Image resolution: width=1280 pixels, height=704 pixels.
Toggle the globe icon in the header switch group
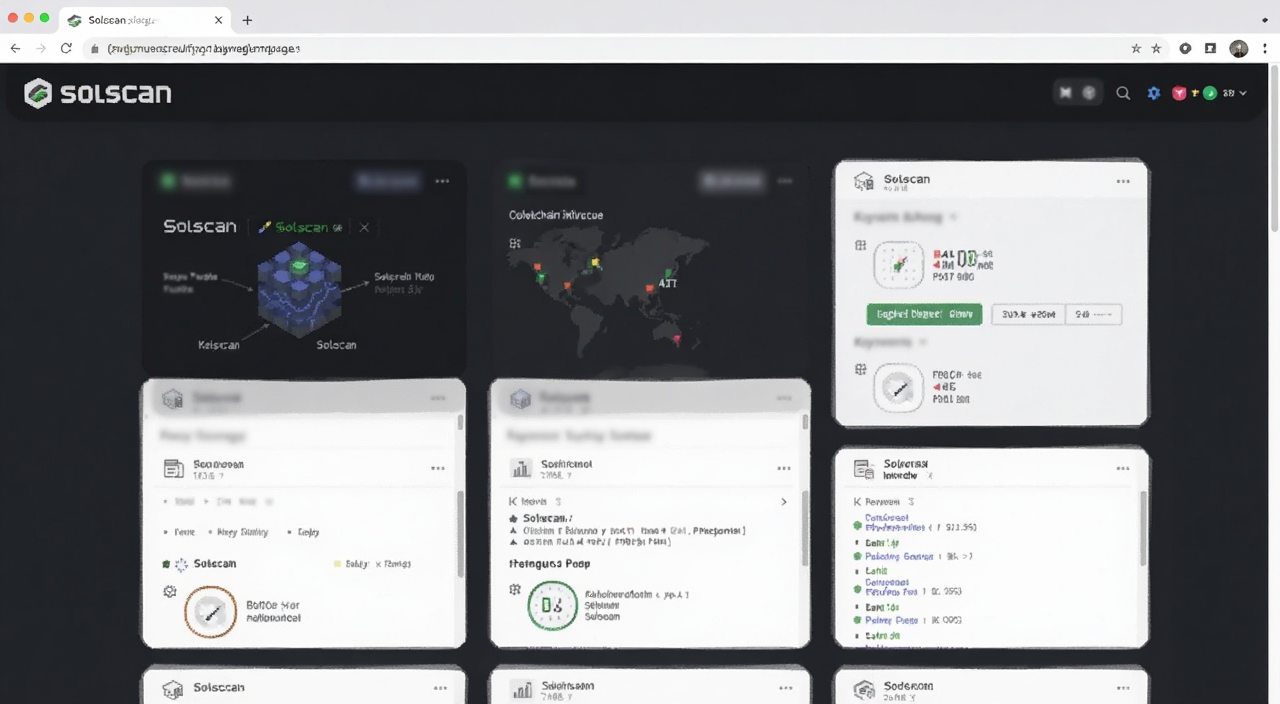(1089, 93)
